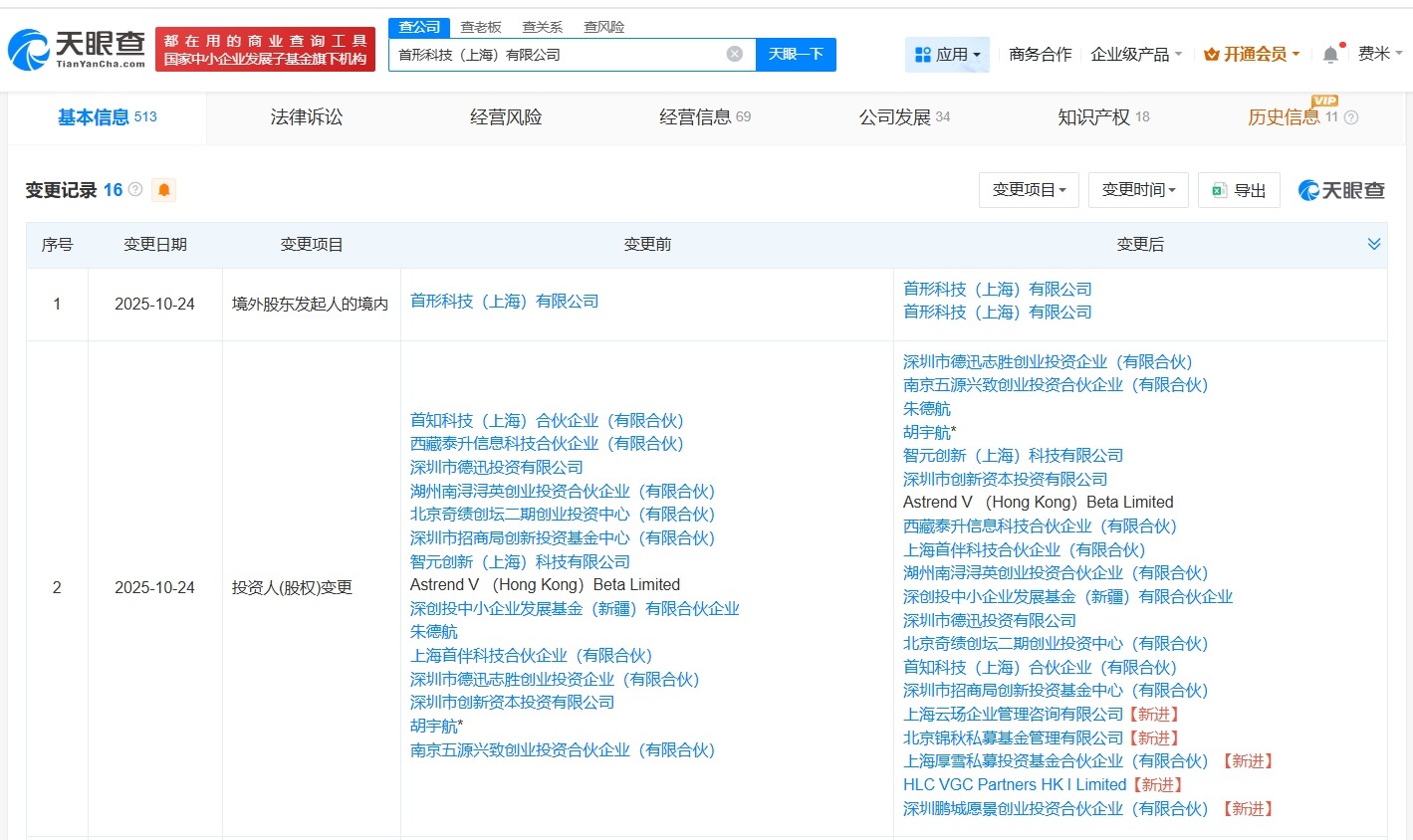Open the 变更项目 filter dropdown

coord(1029,189)
